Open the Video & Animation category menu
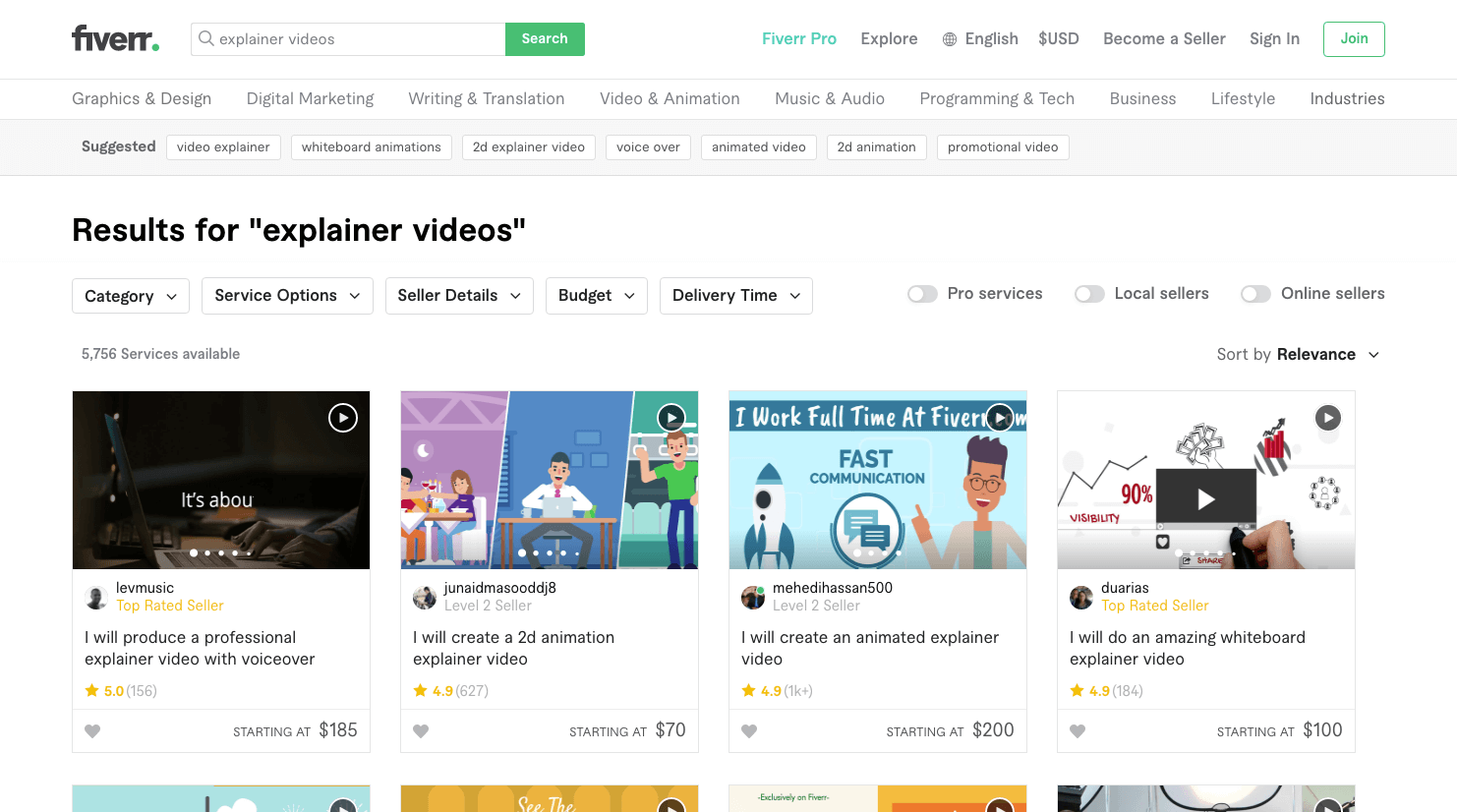The width and height of the screenshot is (1457, 812). click(670, 98)
